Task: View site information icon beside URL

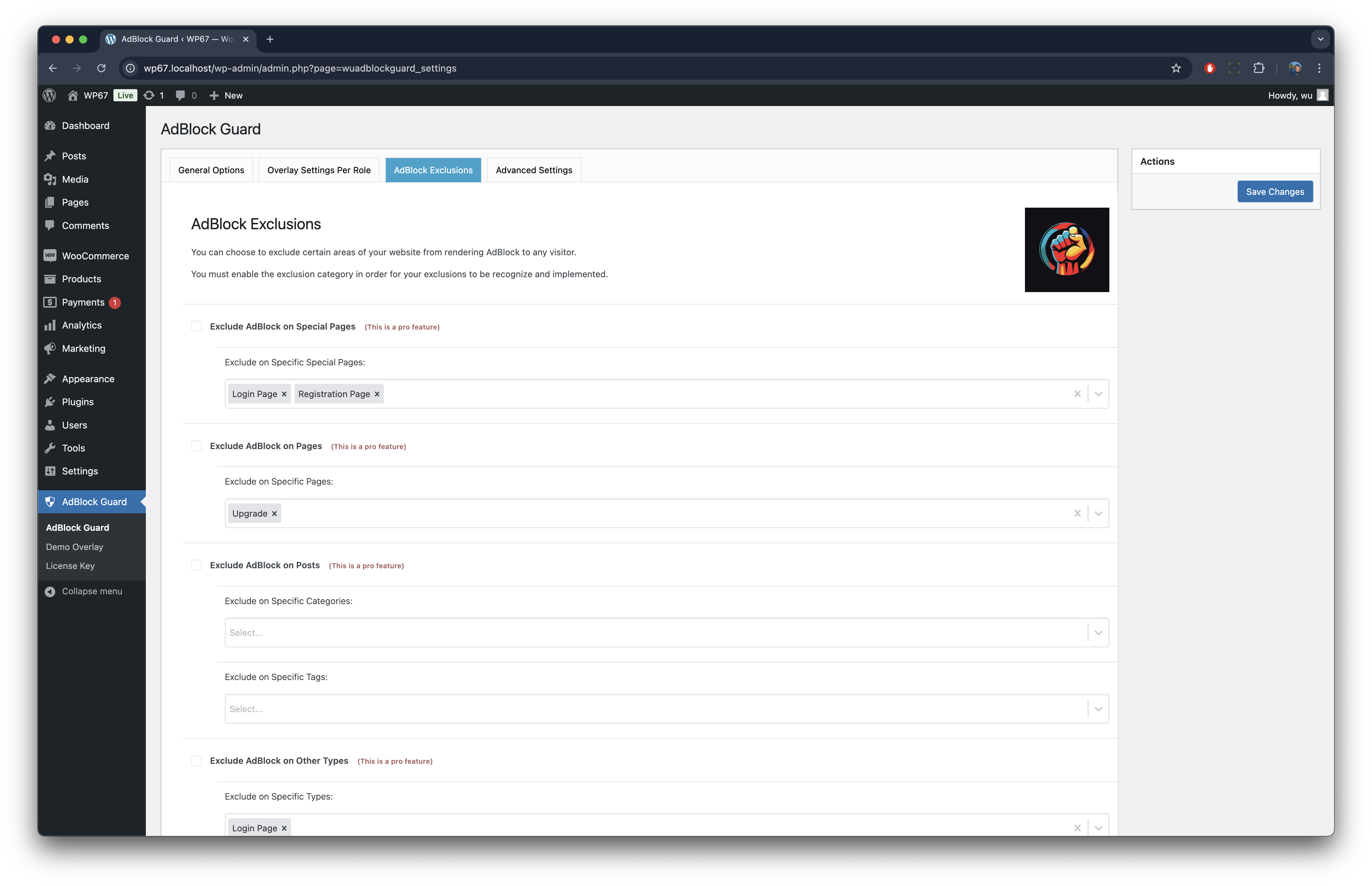Action: [131, 69]
